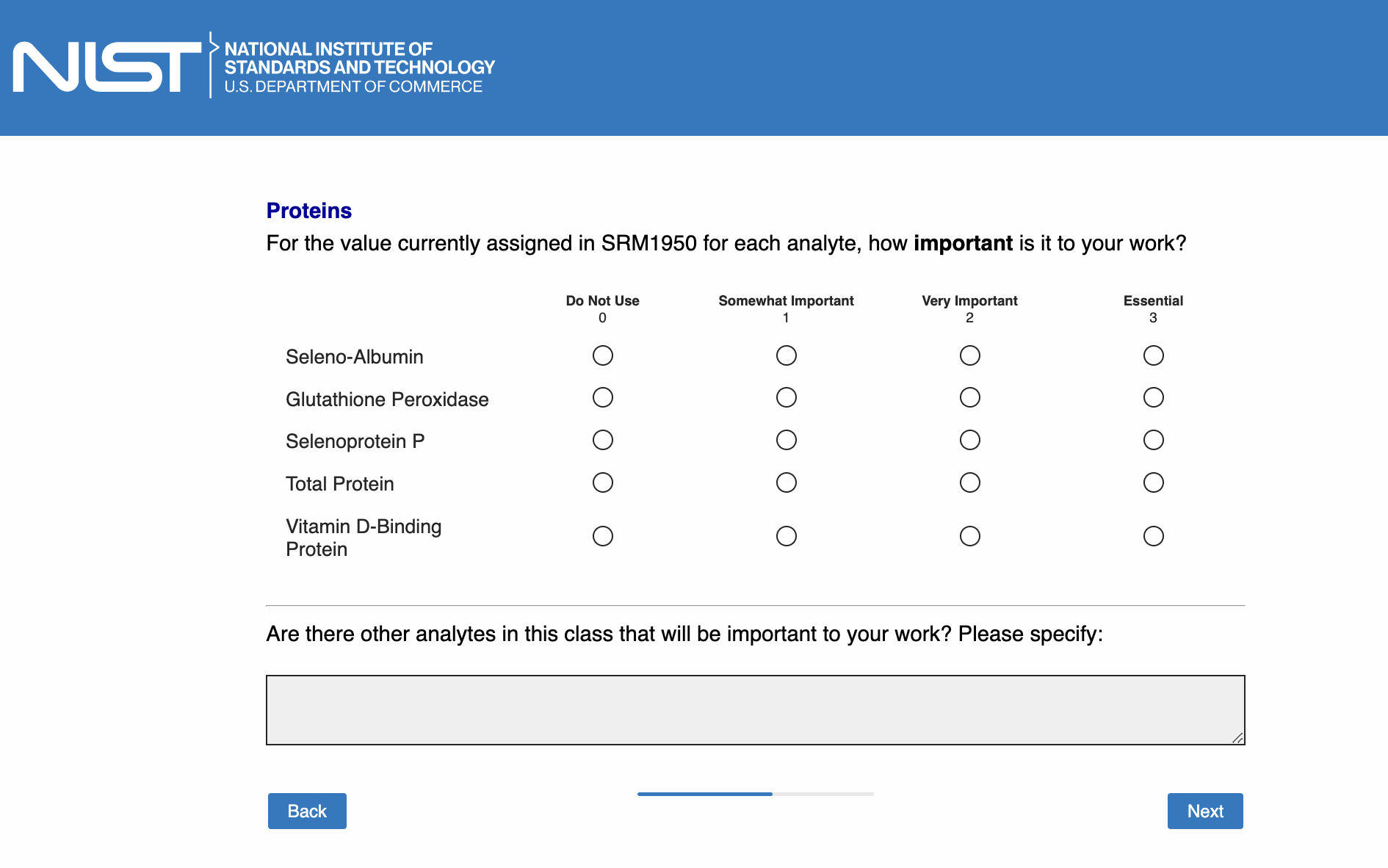Set Vitamin D-Binding Protein to Essential
This screenshot has width=1388, height=868.
pos(1153,536)
